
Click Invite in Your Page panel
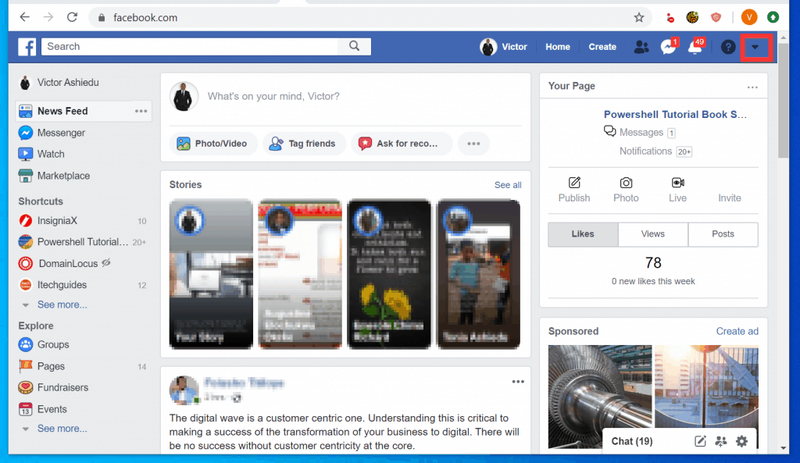point(730,198)
